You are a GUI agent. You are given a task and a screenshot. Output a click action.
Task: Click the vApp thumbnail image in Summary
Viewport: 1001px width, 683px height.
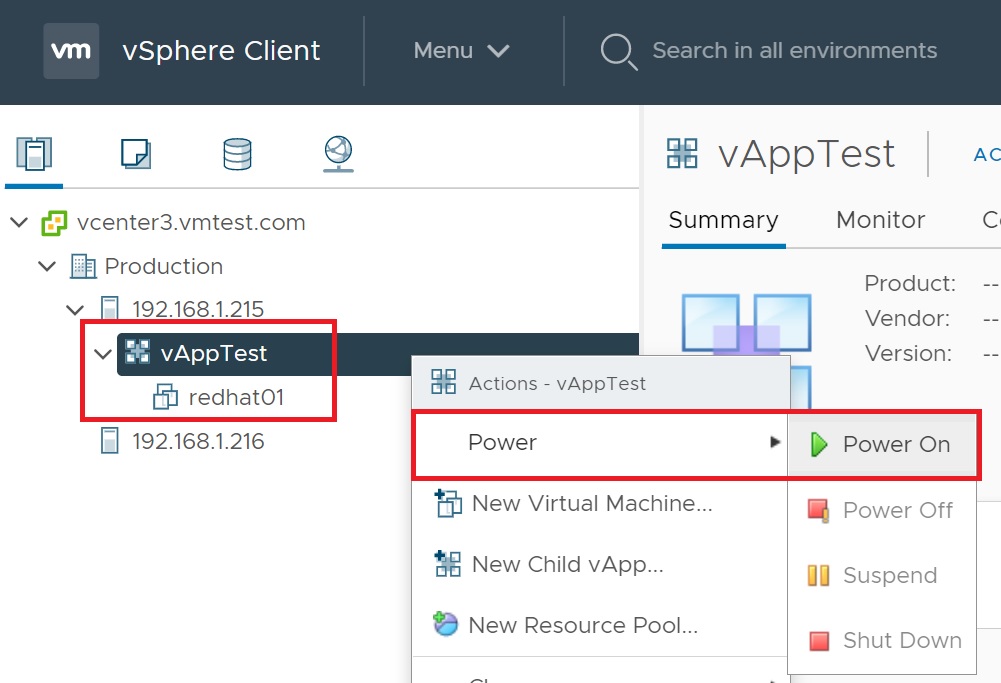746,349
